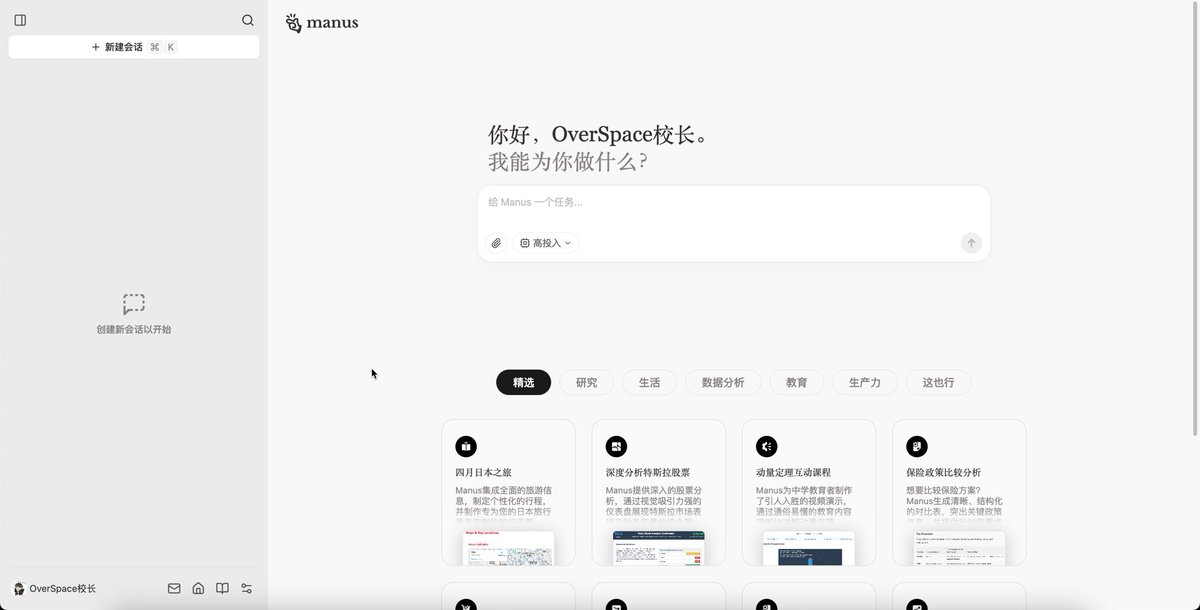Select the 这也行 category tab
Image resolution: width=1200 pixels, height=610 pixels.
tap(938, 382)
